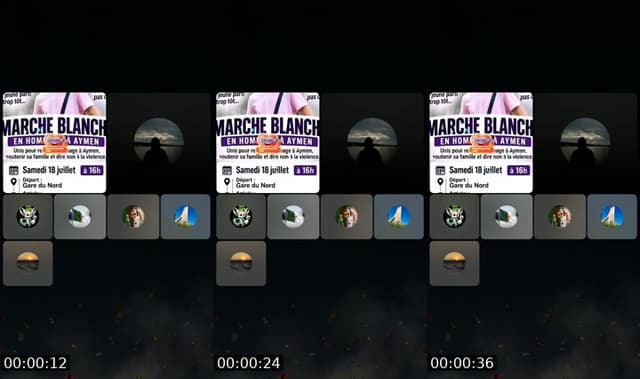640x379 pixels.
Task: Tap the location pin icon in the 00:00:24 frame poster
Action: point(227,182)
